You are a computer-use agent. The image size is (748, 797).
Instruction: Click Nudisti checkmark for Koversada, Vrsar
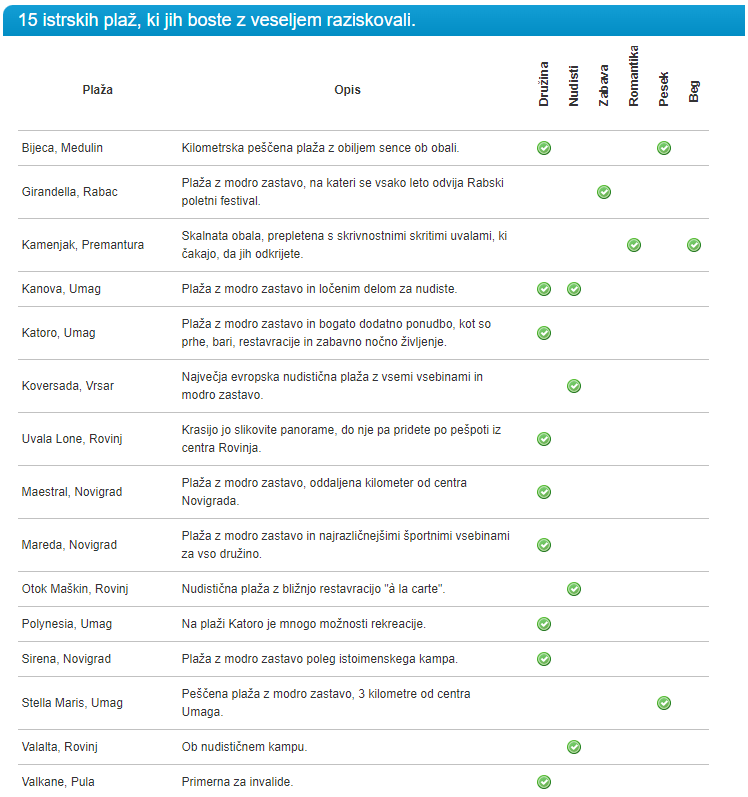pos(574,386)
